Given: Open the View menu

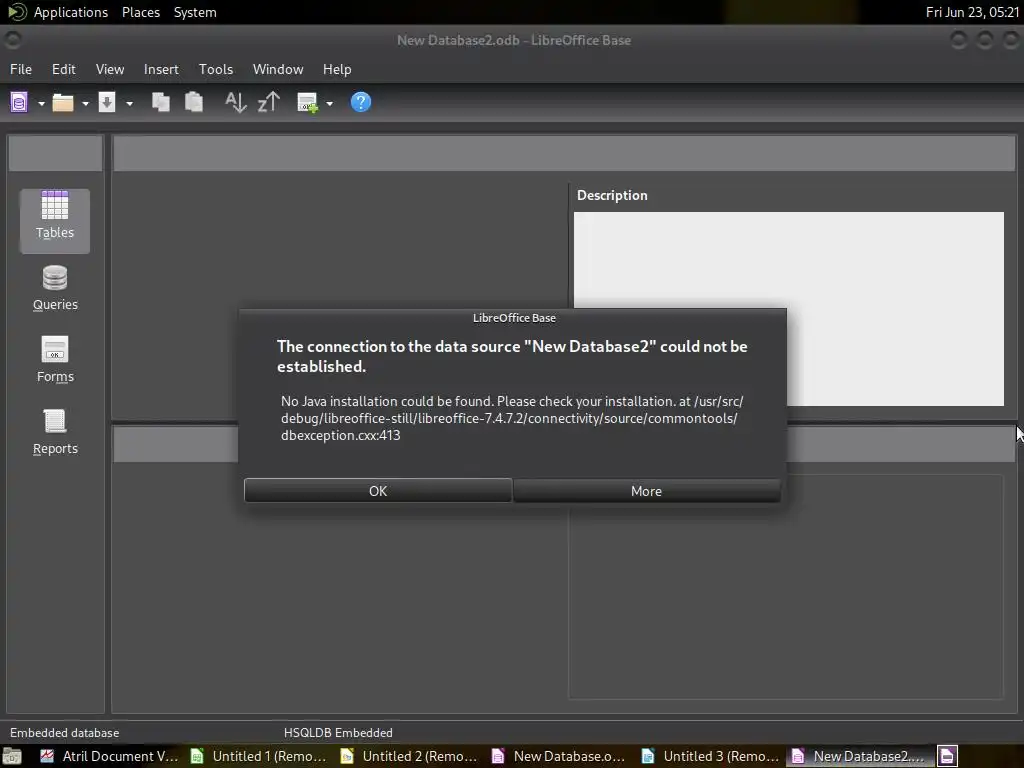Looking at the screenshot, I should pos(110,69).
